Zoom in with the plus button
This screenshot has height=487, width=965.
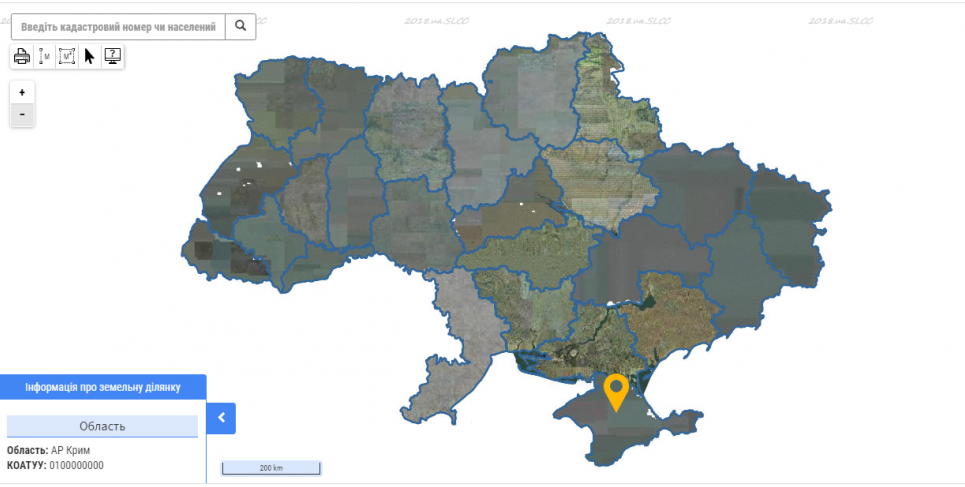(x=22, y=92)
